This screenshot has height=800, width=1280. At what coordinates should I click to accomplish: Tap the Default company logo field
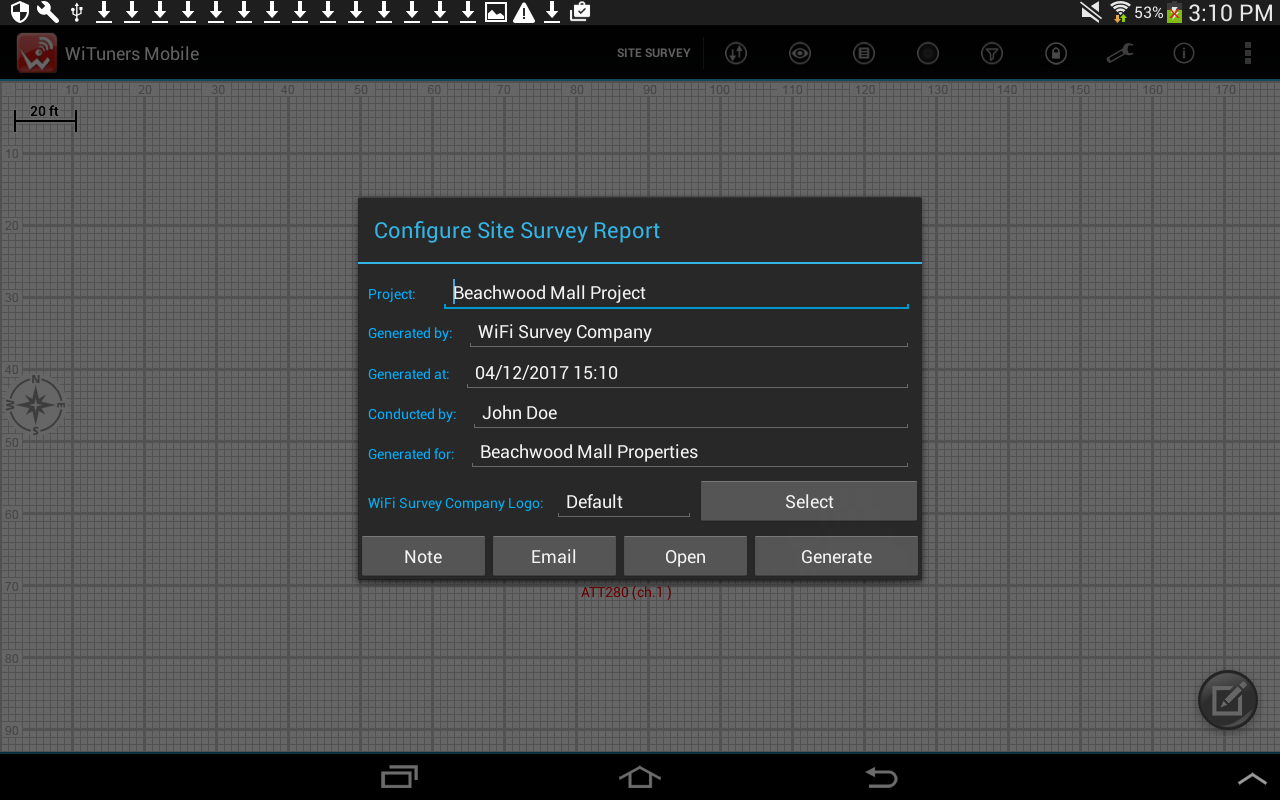[x=624, y=502]
